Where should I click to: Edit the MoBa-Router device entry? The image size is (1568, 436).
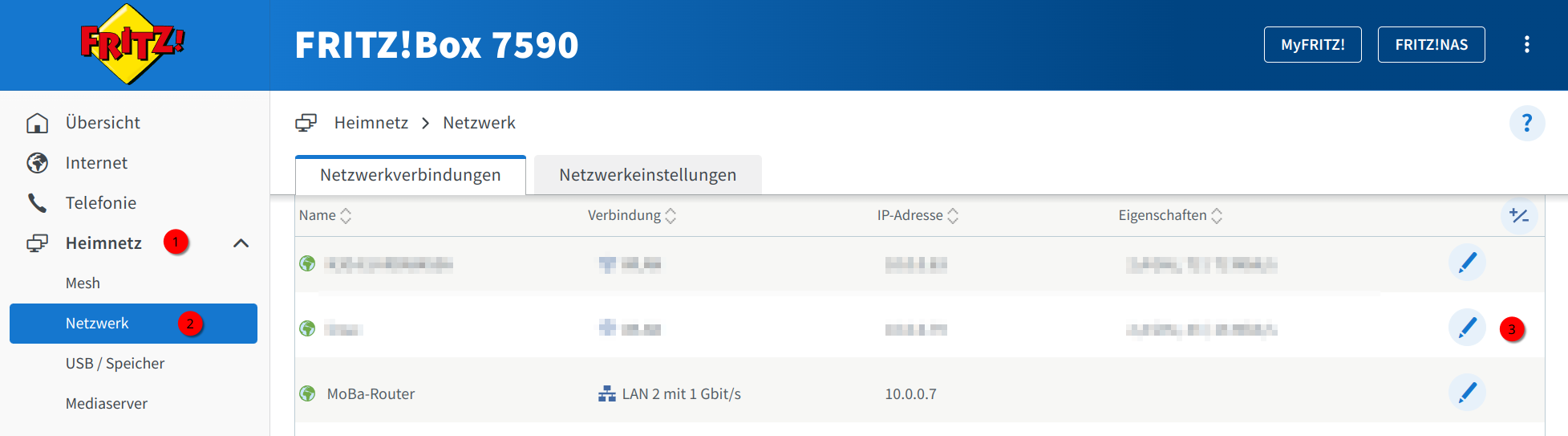pos(1467,393)
